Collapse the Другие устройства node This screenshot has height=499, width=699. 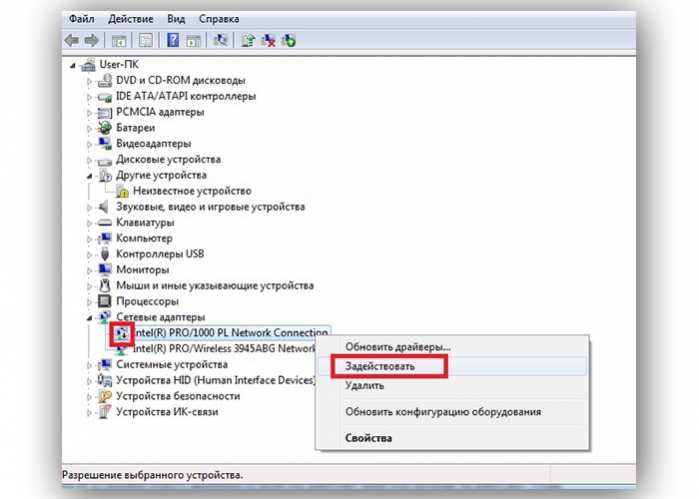[x=89, y=177]
